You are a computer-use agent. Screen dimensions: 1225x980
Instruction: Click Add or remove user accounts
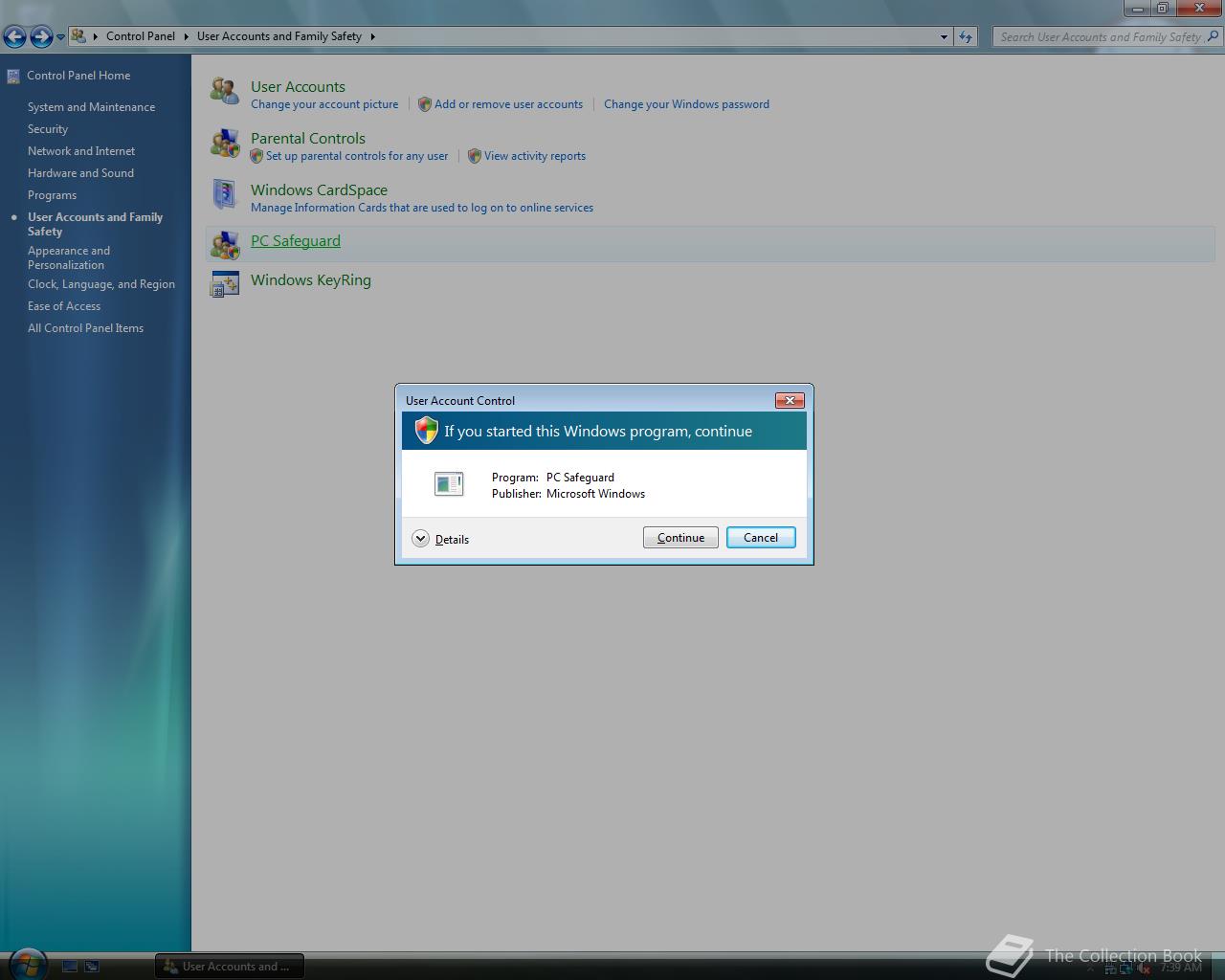(x=508, y=104)
